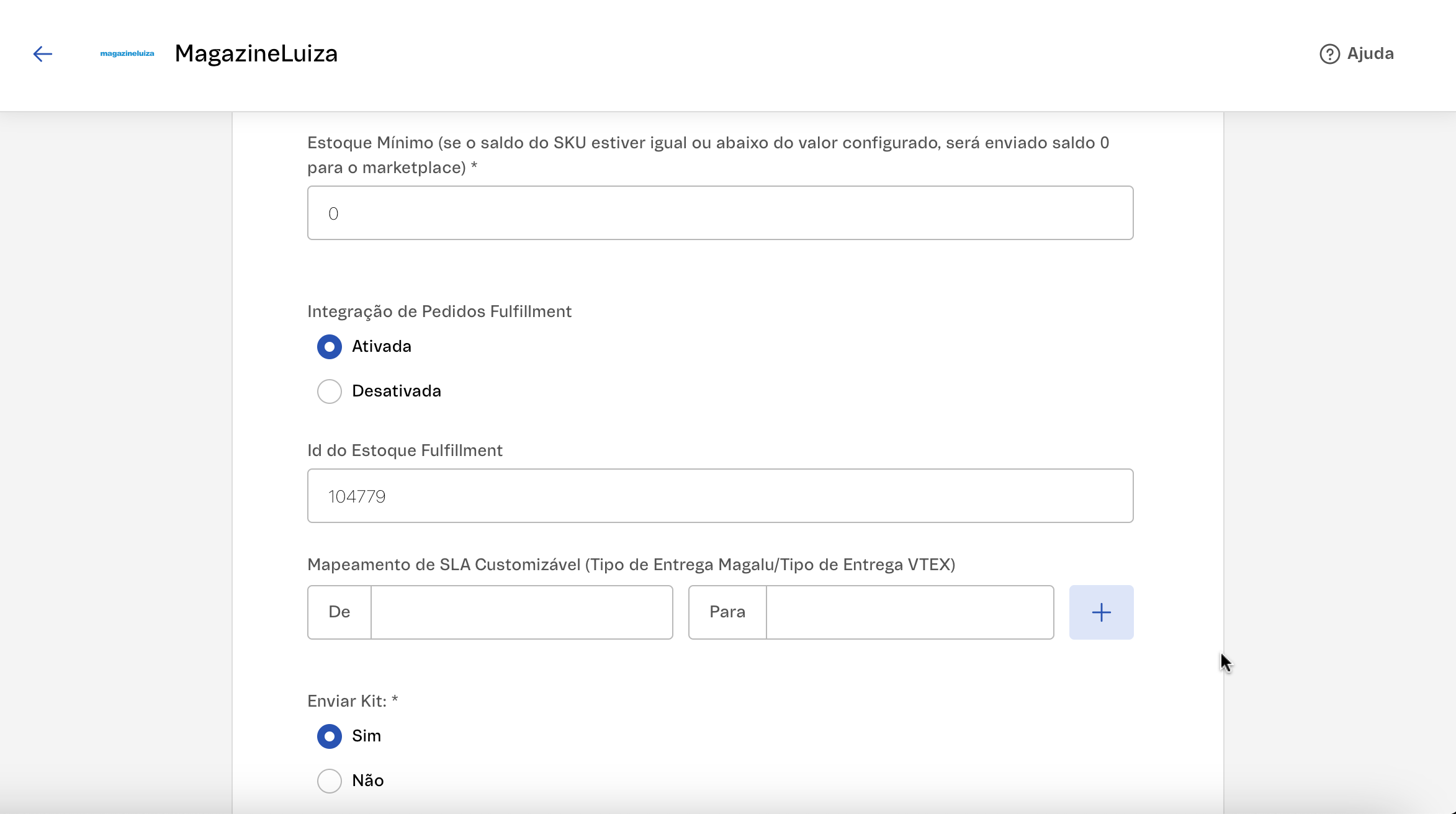1456x814 pixels.
Task: Click the MagazineLuiza page title
Action: coord(256,54)
